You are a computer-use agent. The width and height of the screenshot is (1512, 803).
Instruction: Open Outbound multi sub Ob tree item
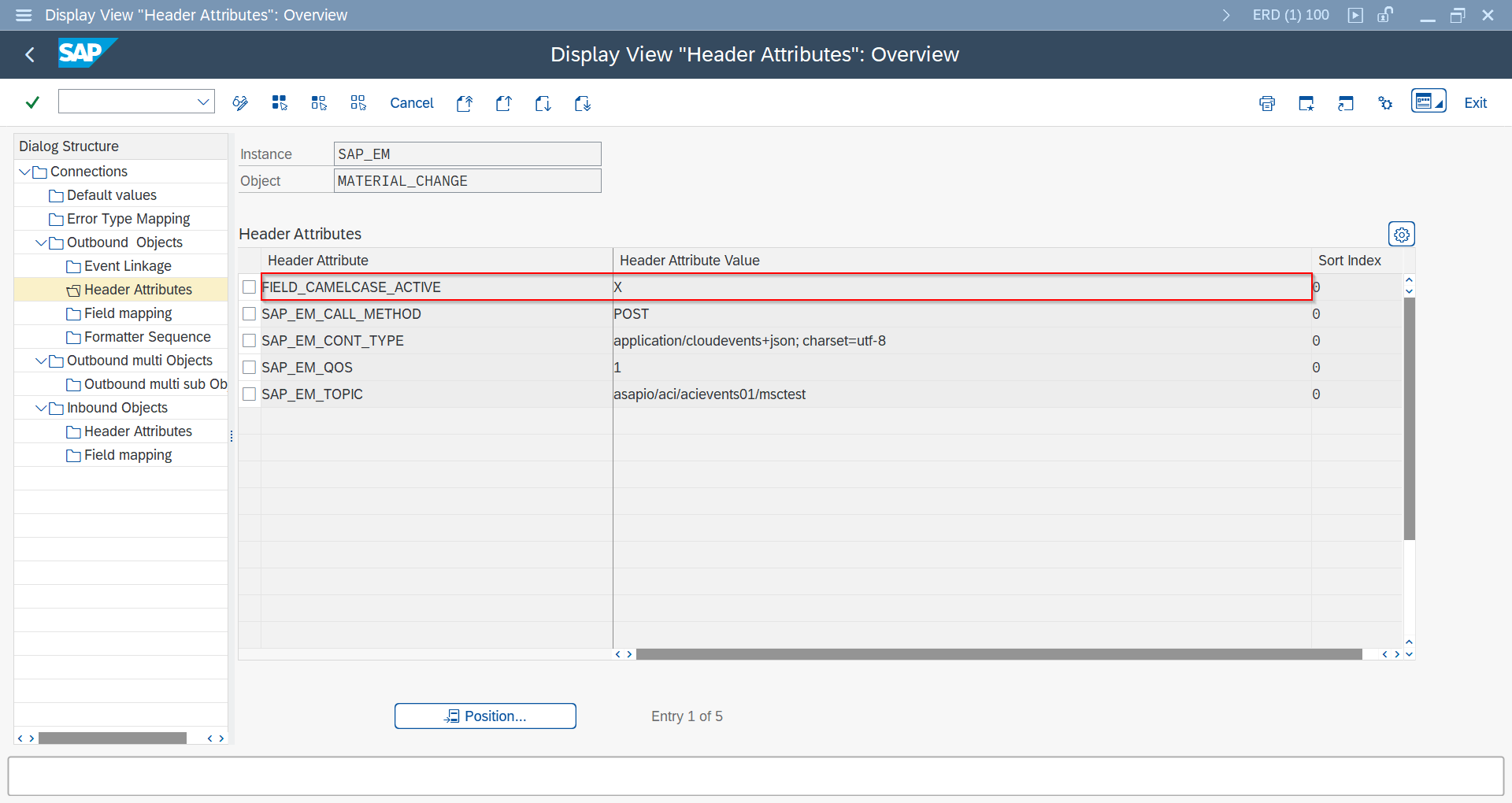155,384
